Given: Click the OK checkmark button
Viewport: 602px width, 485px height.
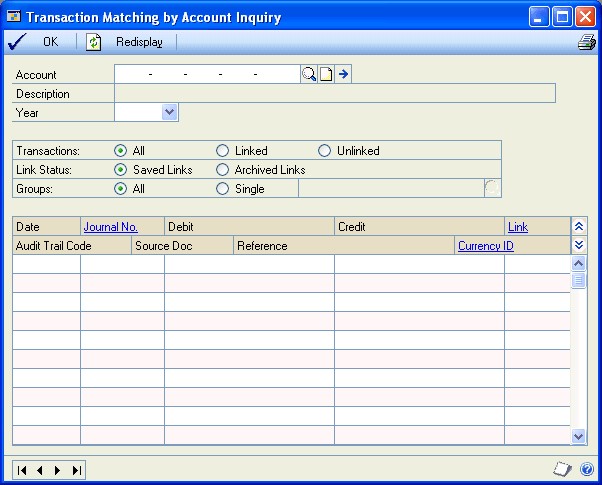Looking at the screenshot, I should click(x=33, y=41).
